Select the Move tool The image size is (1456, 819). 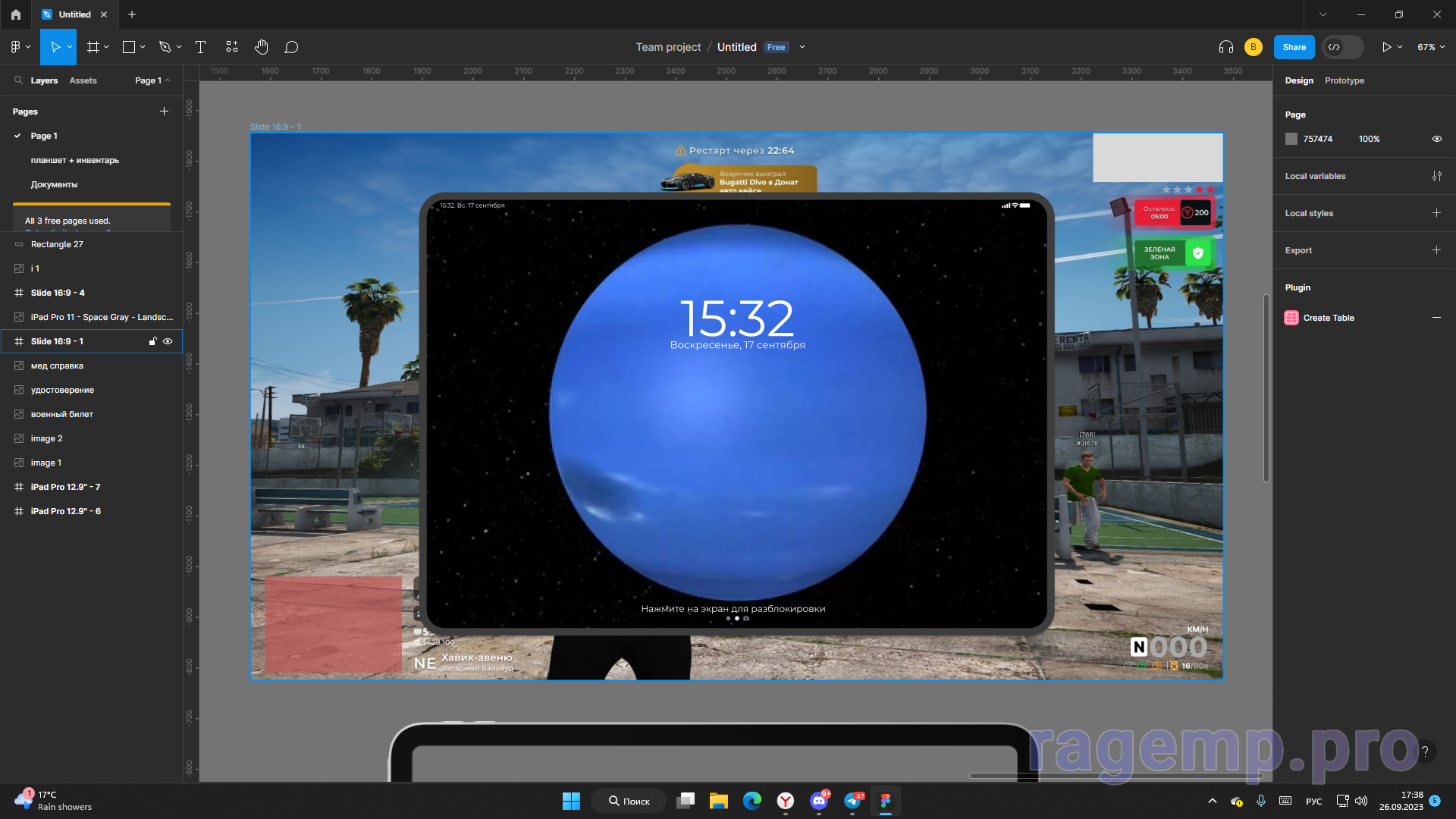coord(55,47)
